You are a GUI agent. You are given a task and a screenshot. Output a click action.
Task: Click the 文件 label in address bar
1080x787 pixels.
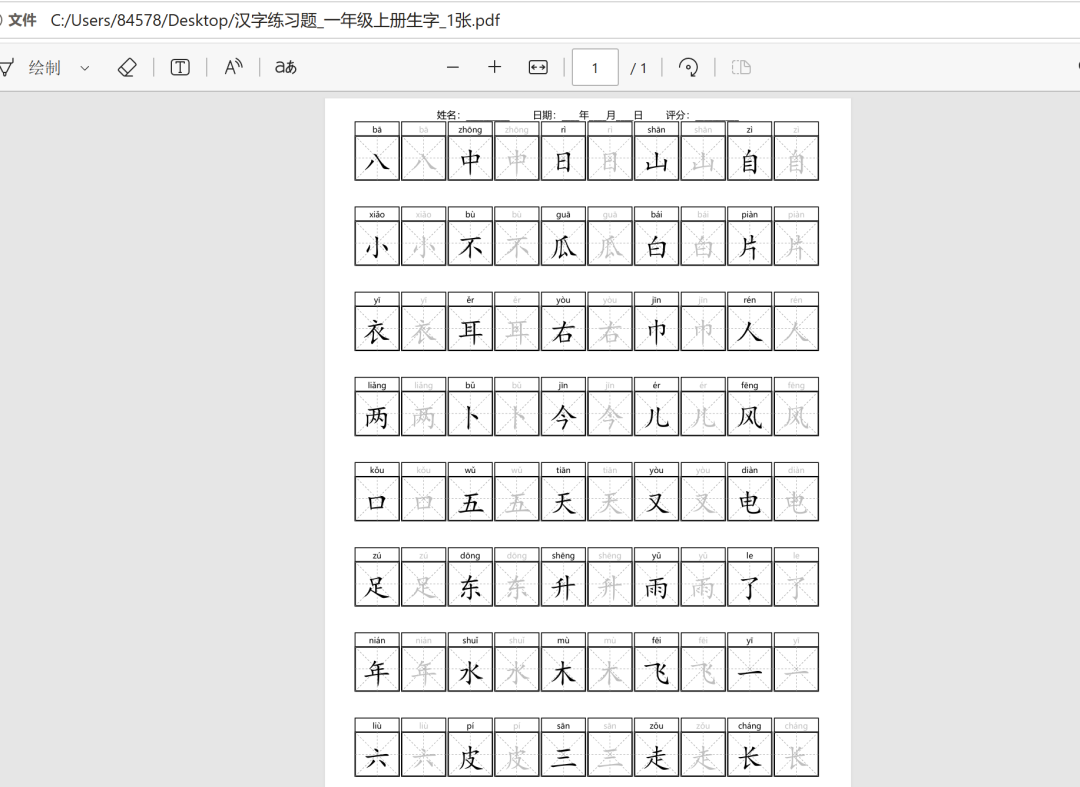22,20
